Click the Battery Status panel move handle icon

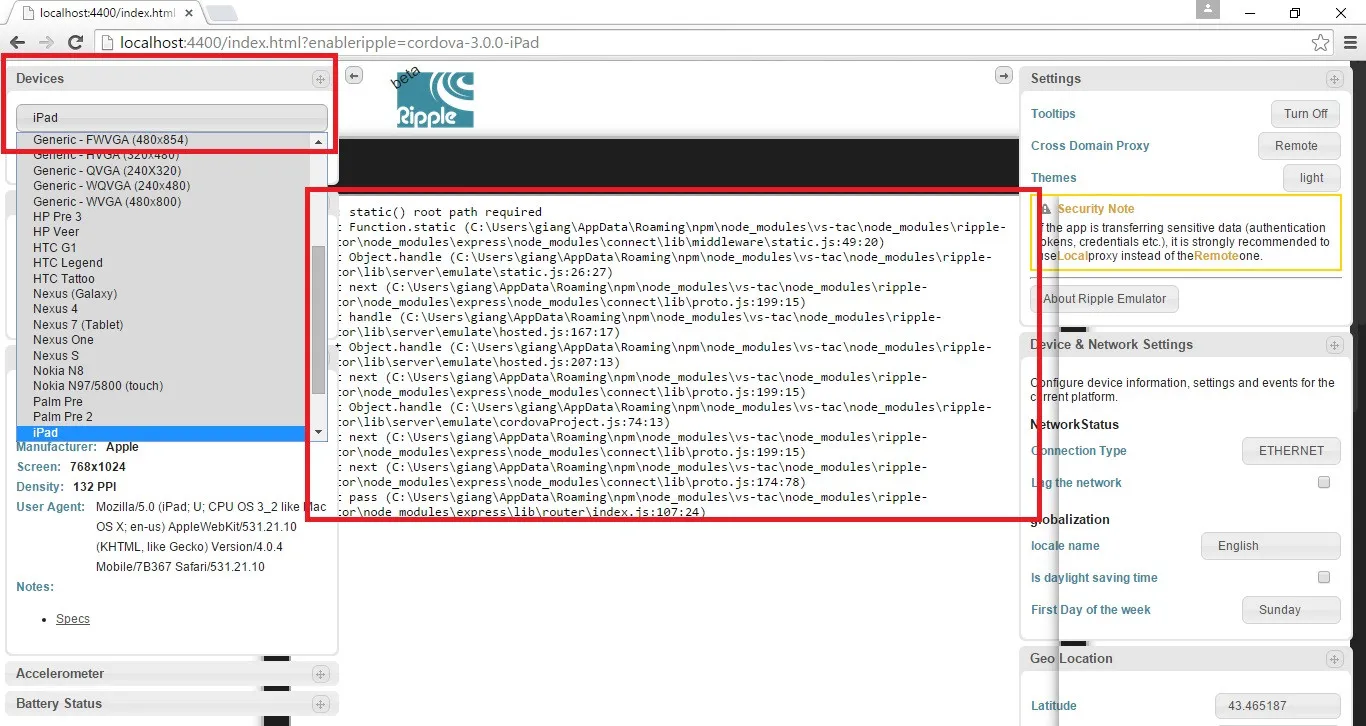click(320, 704)
